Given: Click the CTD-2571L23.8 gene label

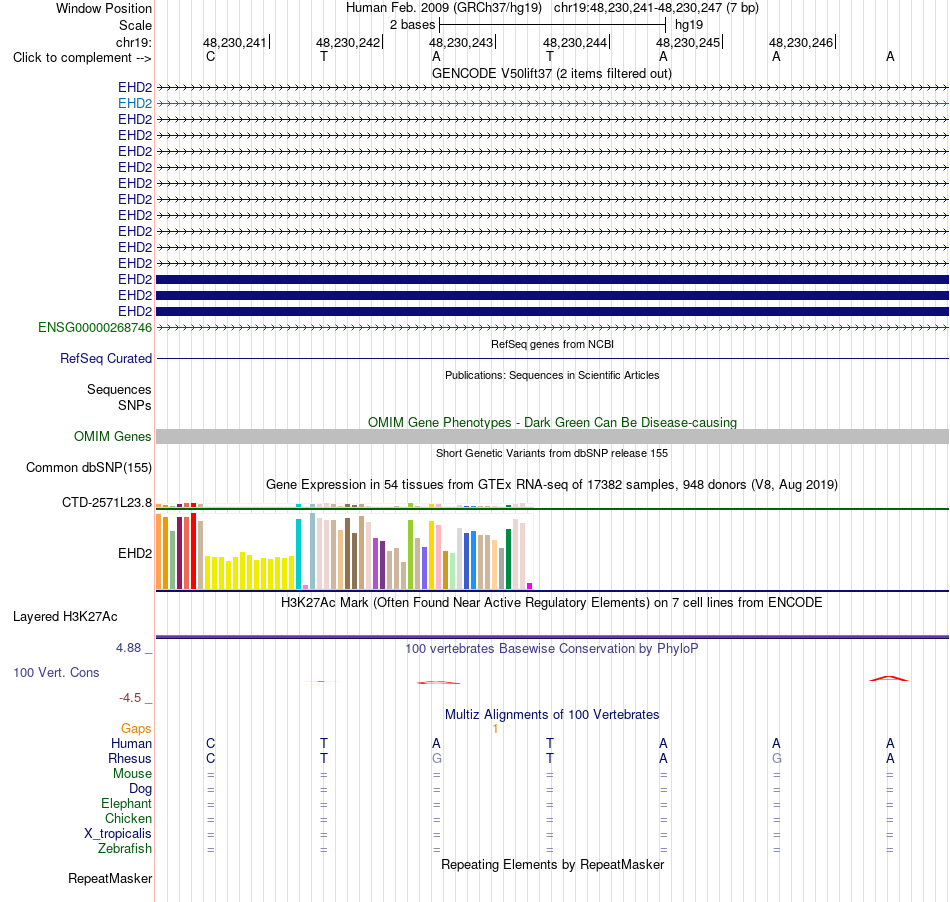Looking at the screenshot, I should [107, 503].
